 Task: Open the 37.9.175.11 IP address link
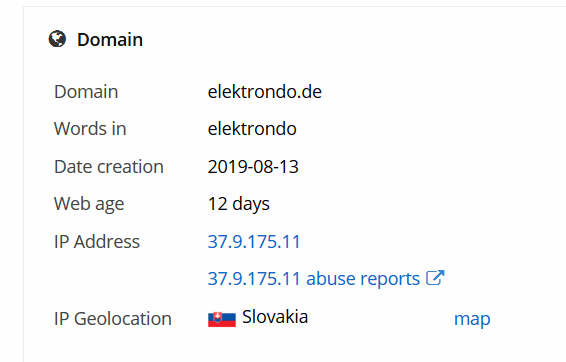click(254, 241)
